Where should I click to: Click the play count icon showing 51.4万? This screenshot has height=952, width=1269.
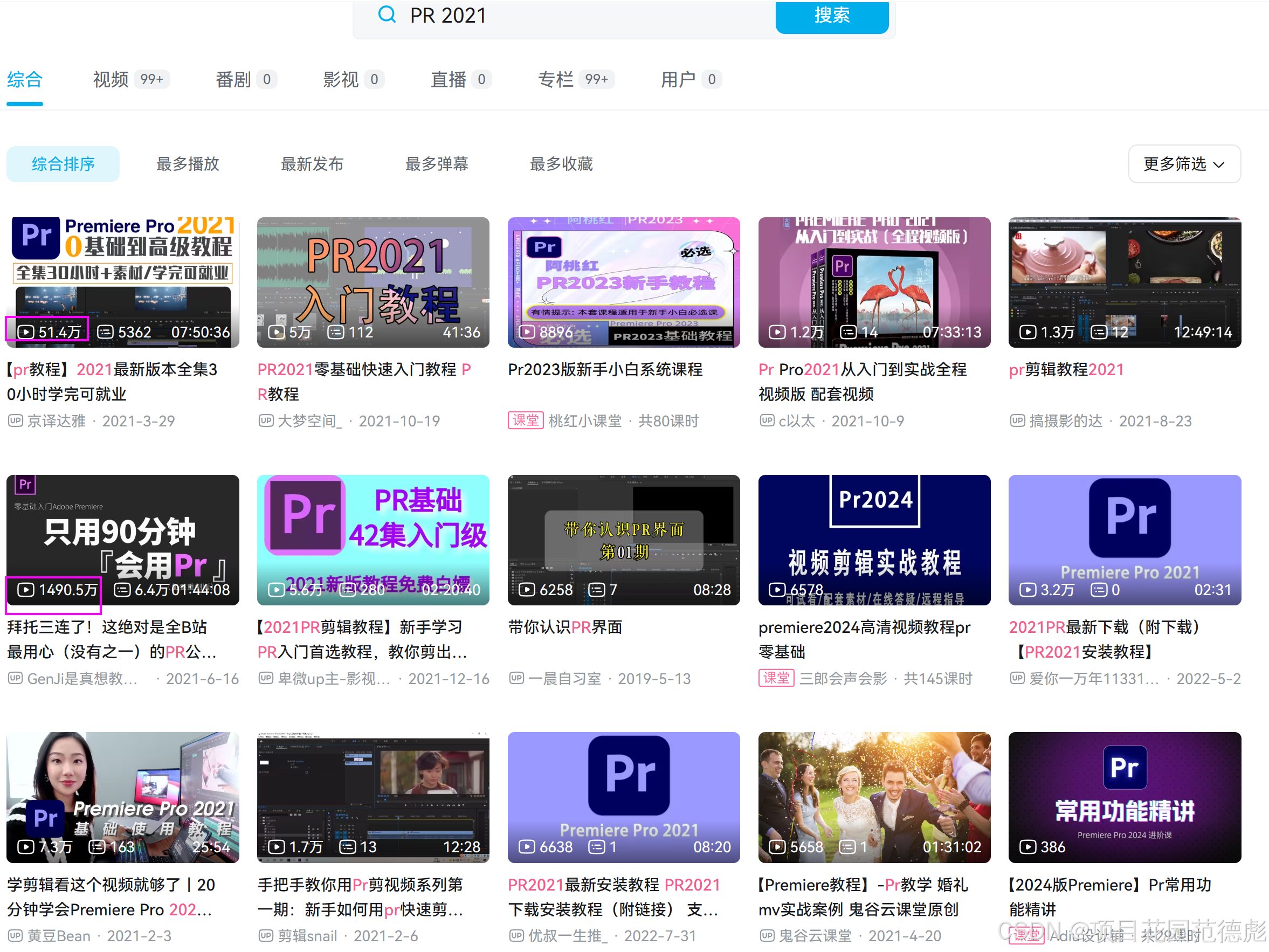25,332
